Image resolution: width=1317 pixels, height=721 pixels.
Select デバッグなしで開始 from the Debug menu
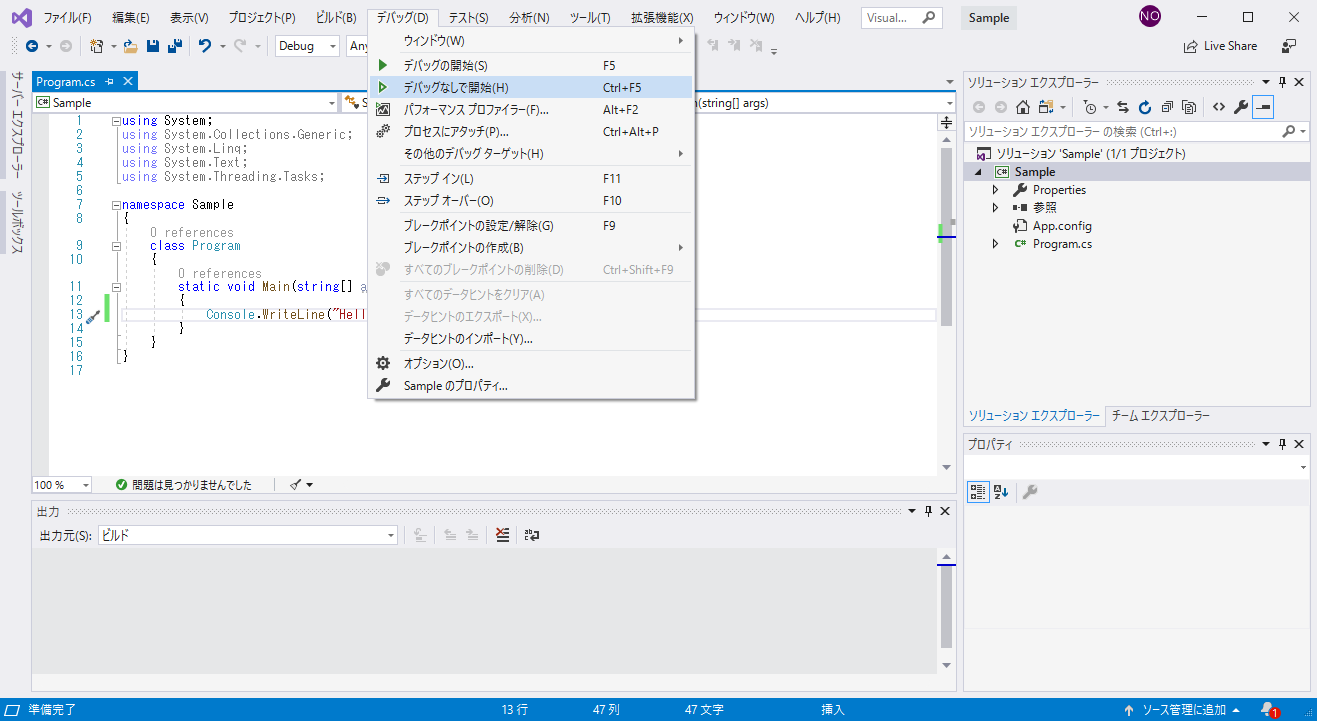456,88
